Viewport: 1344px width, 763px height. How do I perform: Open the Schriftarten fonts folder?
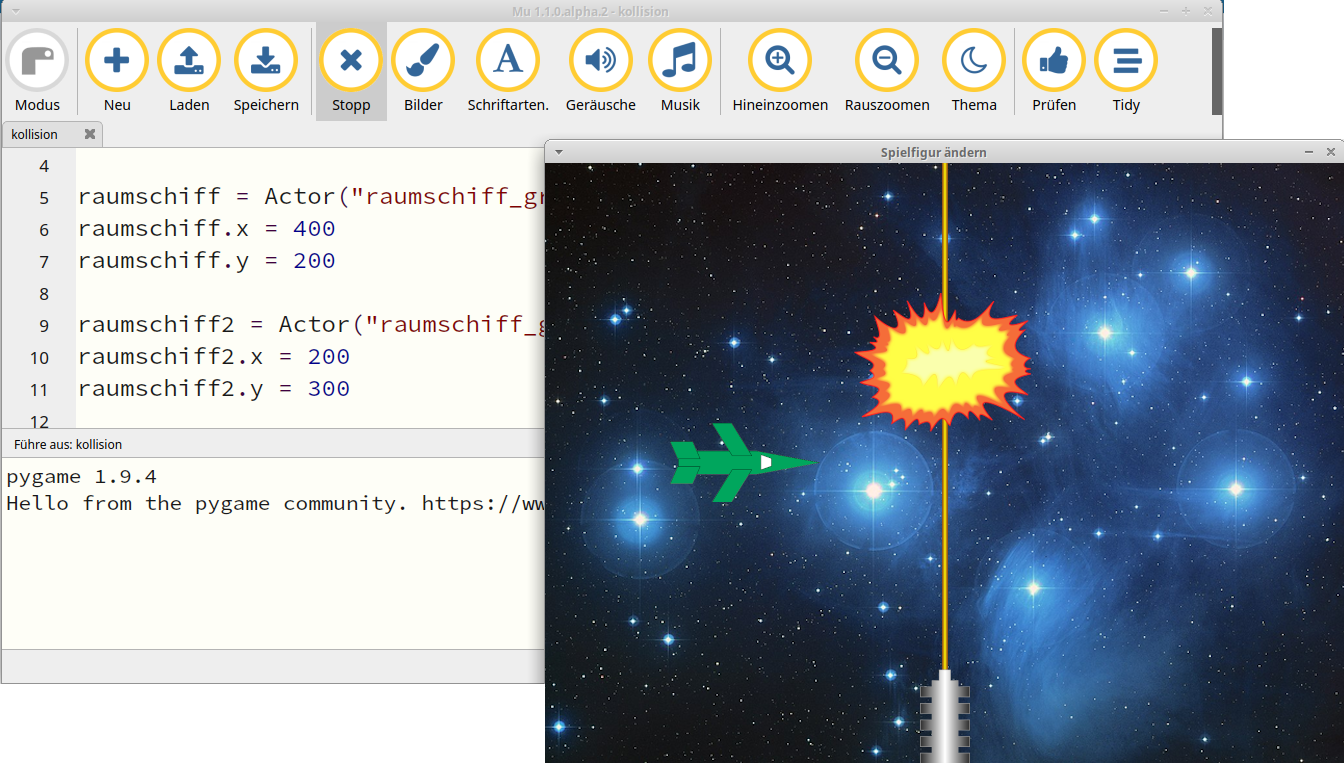pos(508,62)
